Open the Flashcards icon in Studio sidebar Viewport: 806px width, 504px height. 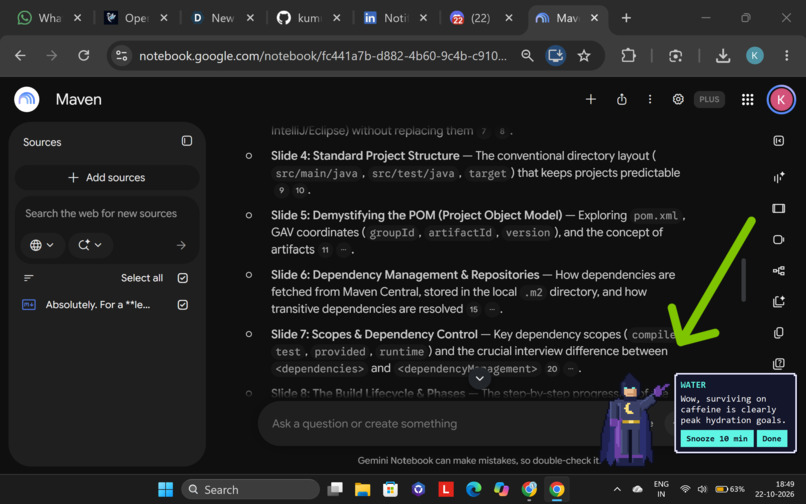coord(778,333)
